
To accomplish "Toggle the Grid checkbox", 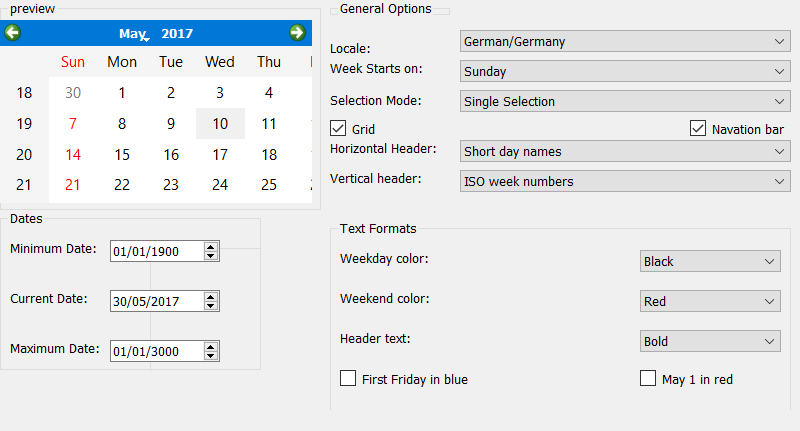I will 338,129.
